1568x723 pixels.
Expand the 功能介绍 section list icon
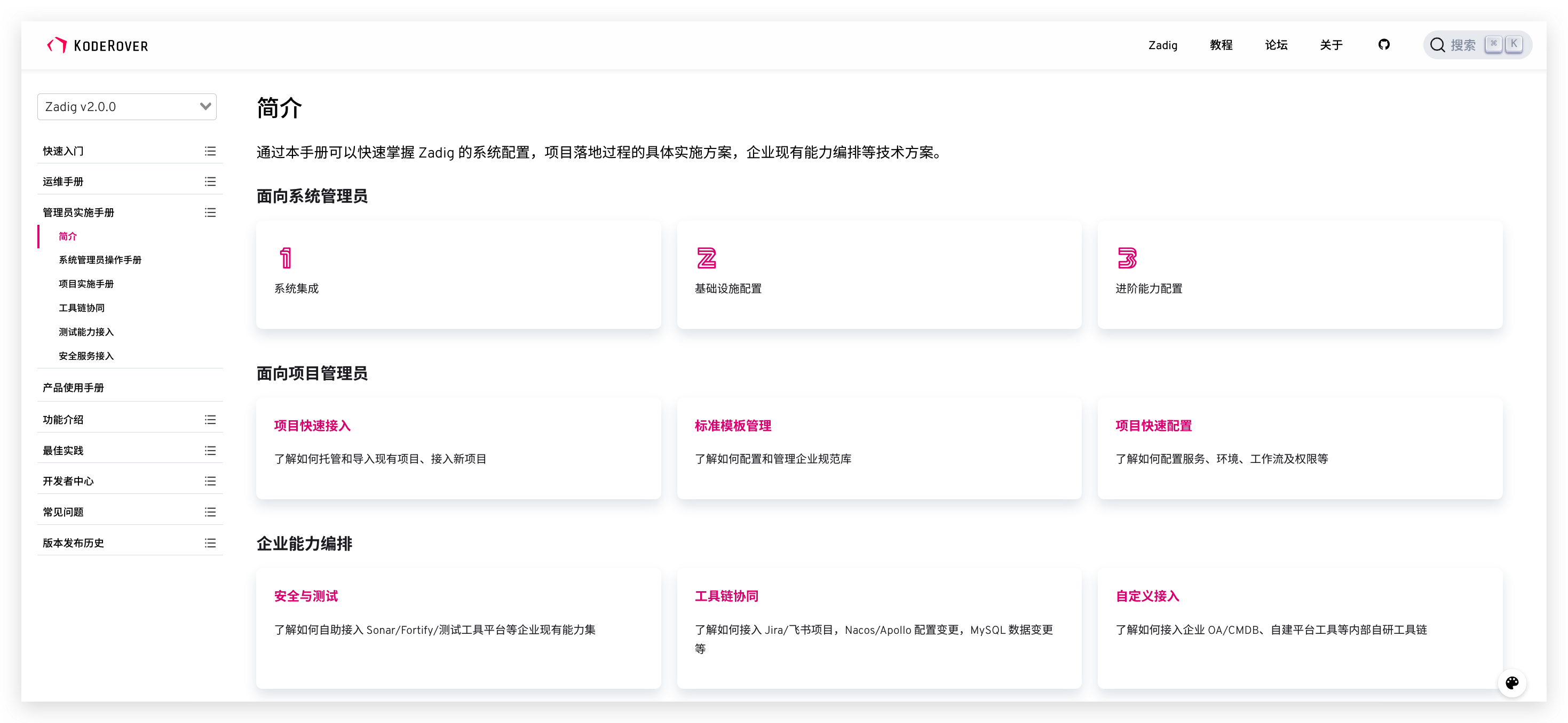pyautogui.click(x=210, y=420)
